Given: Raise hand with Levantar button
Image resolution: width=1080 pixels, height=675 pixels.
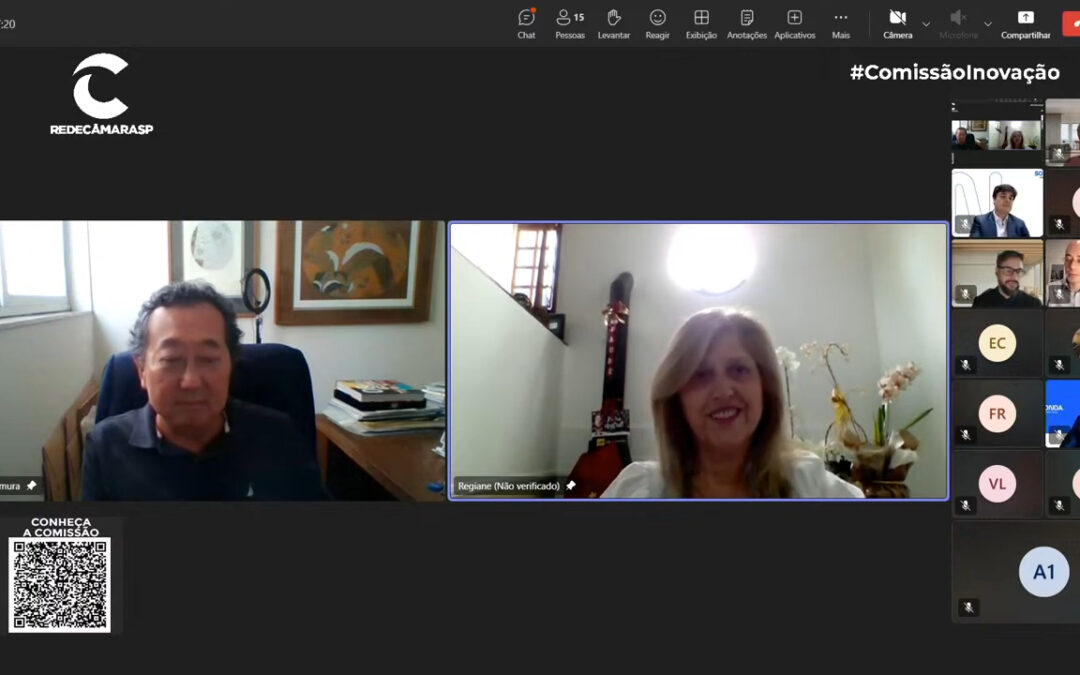Looking at the screenshot, I should point(614,23).
